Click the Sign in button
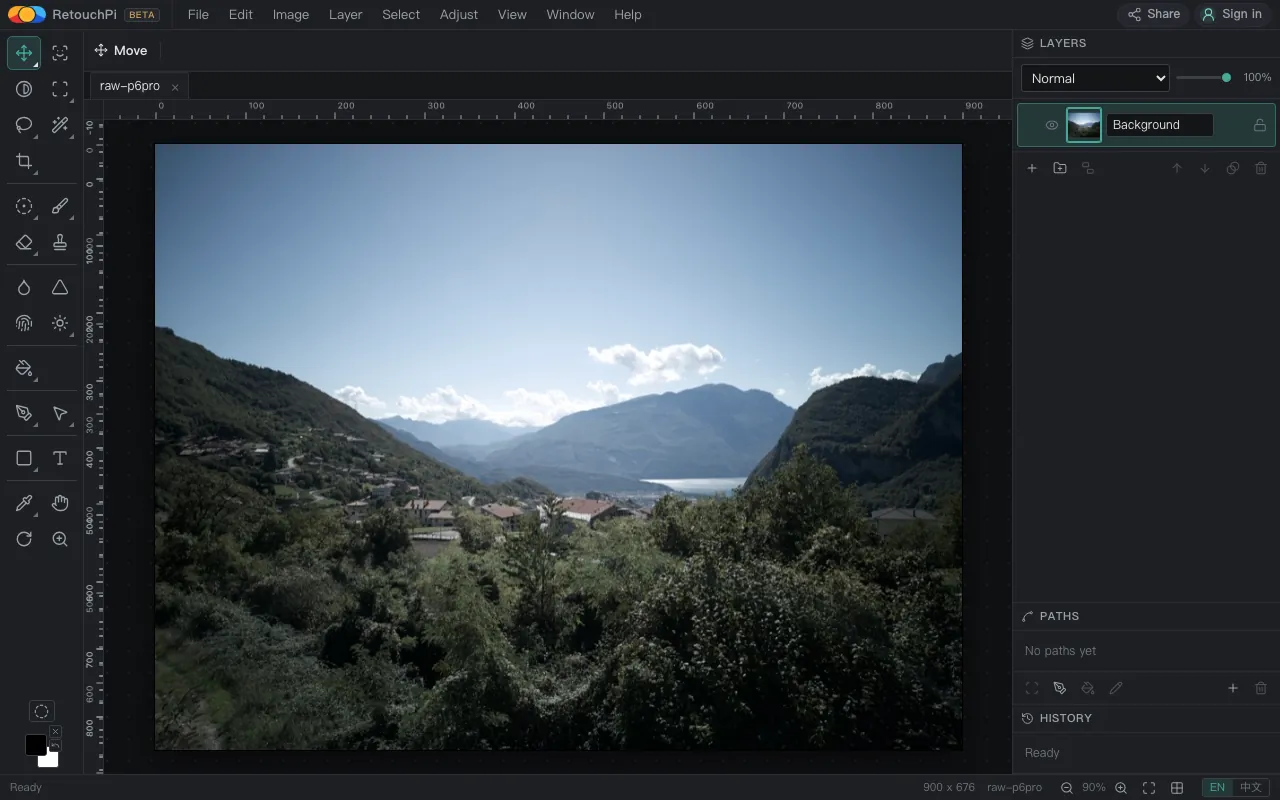1280x800 pixels. [x=1232, y=14]
